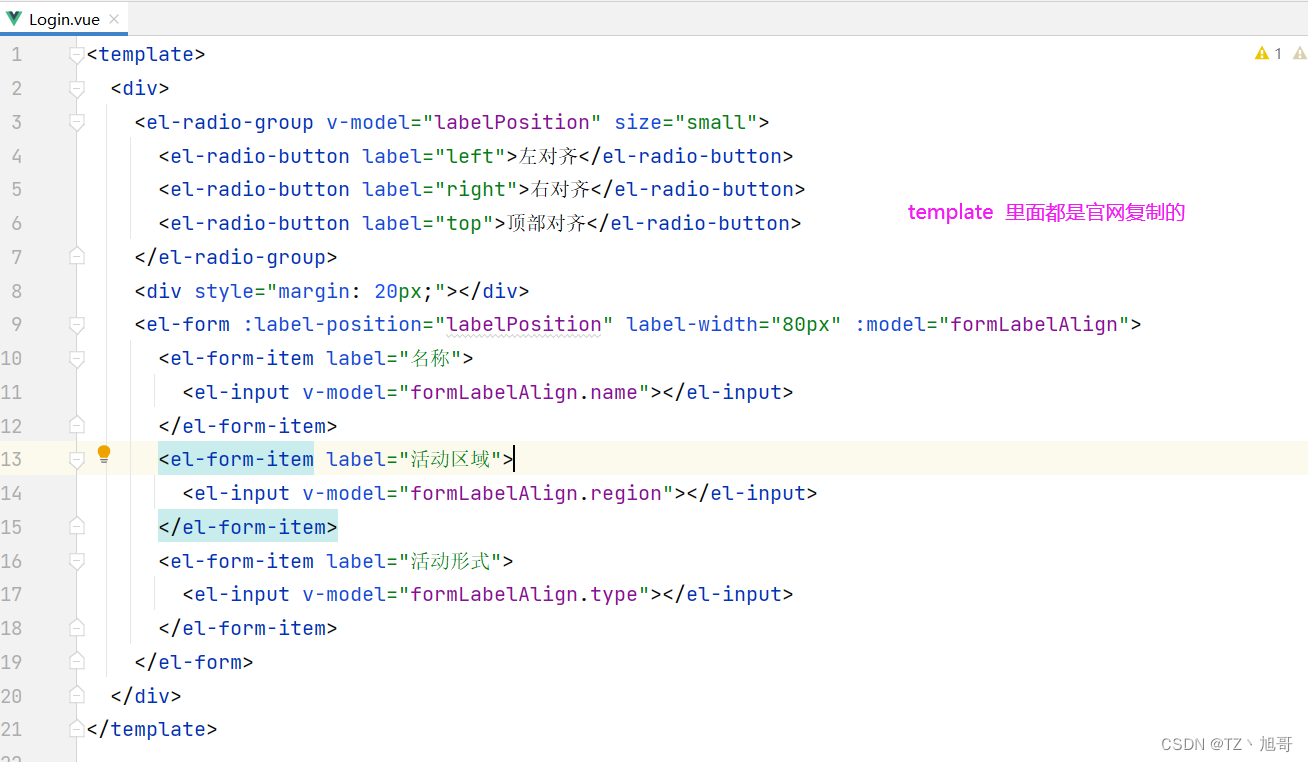Click highlighted </el-form-item> tag on line 15
This screenshot has width=1308, height=762.
coord(248,527)
